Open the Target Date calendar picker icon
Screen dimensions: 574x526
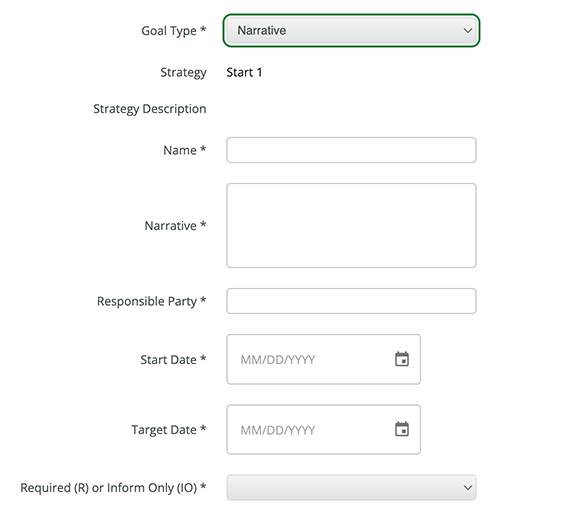[x=402, y=429]
